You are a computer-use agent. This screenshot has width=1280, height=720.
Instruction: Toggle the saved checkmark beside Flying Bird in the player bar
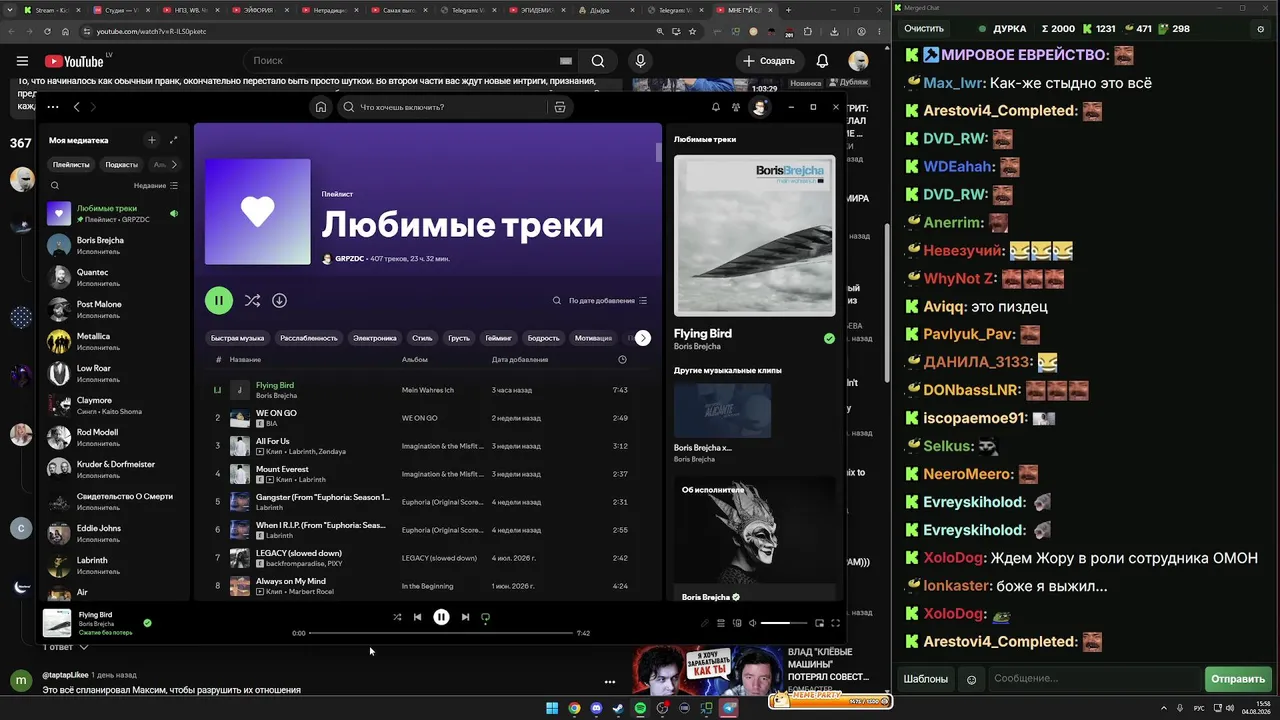pyautogui.click(x=147, y=623)
